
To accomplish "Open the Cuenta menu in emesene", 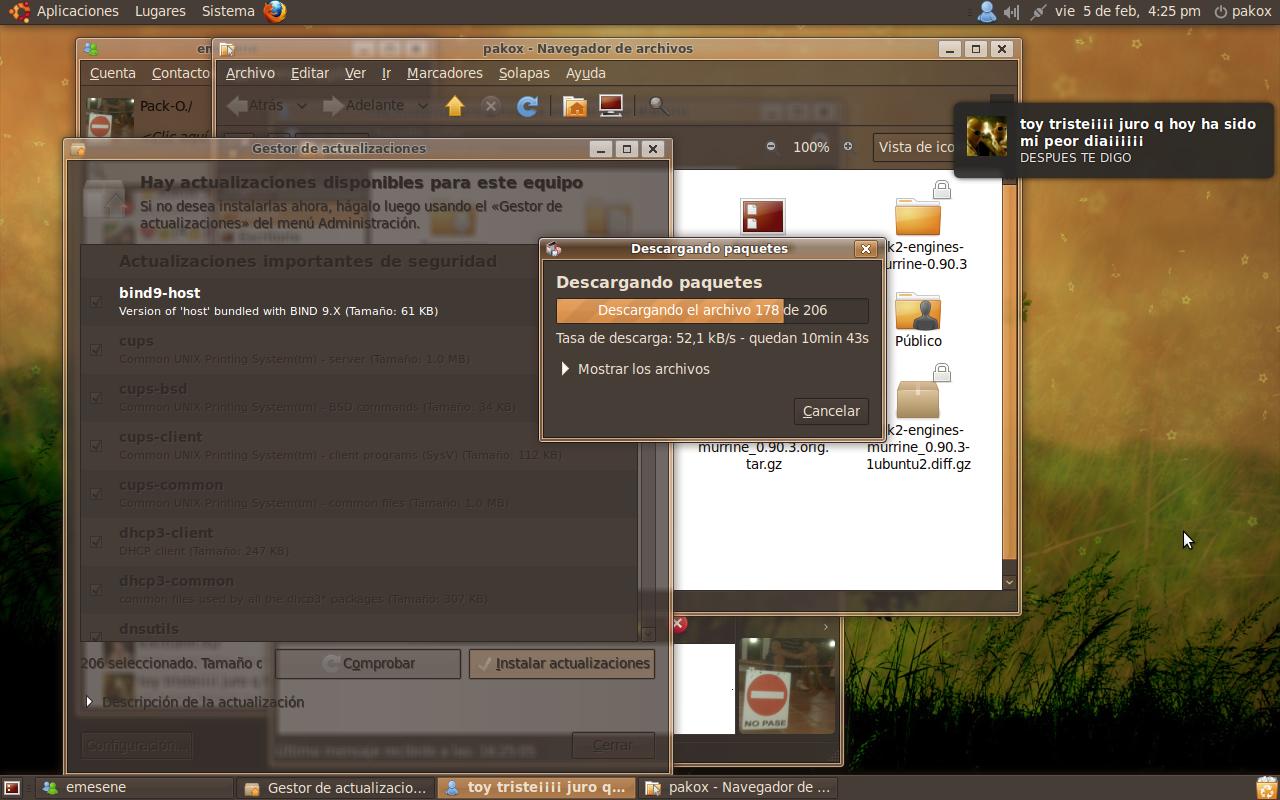I will [113, 73].
